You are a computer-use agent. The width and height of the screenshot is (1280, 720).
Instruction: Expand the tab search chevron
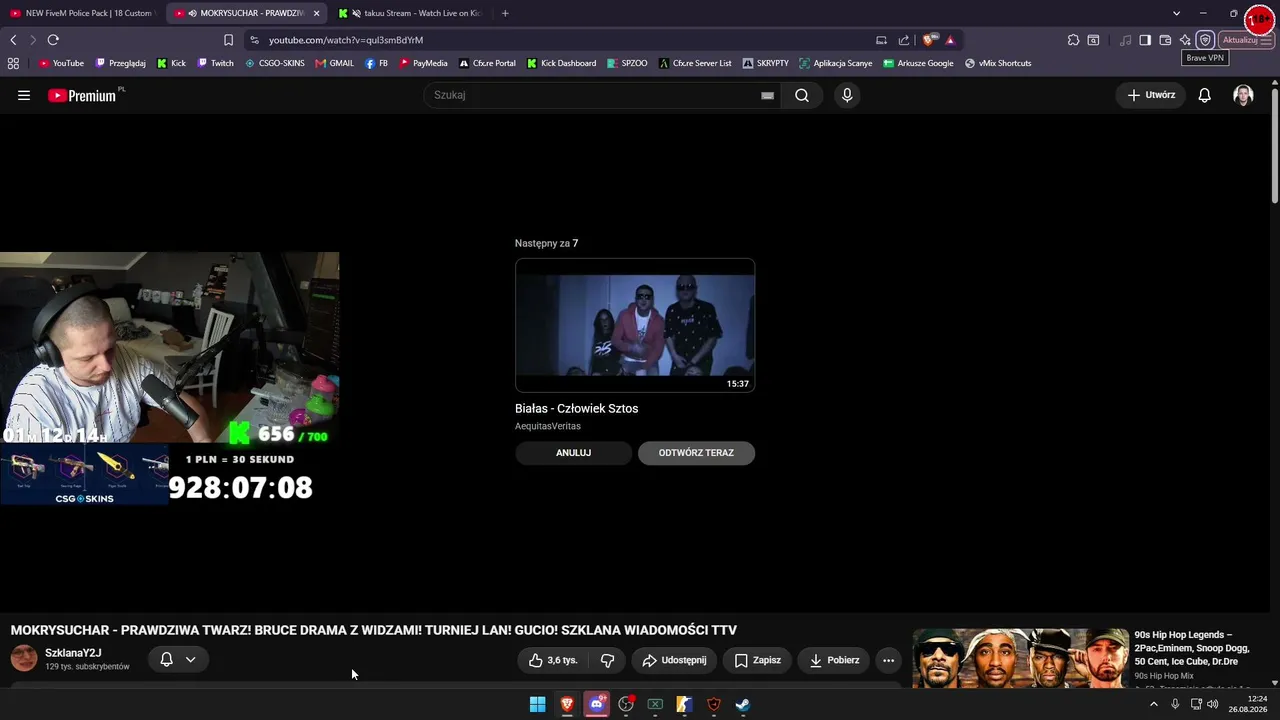[1176, 13]
